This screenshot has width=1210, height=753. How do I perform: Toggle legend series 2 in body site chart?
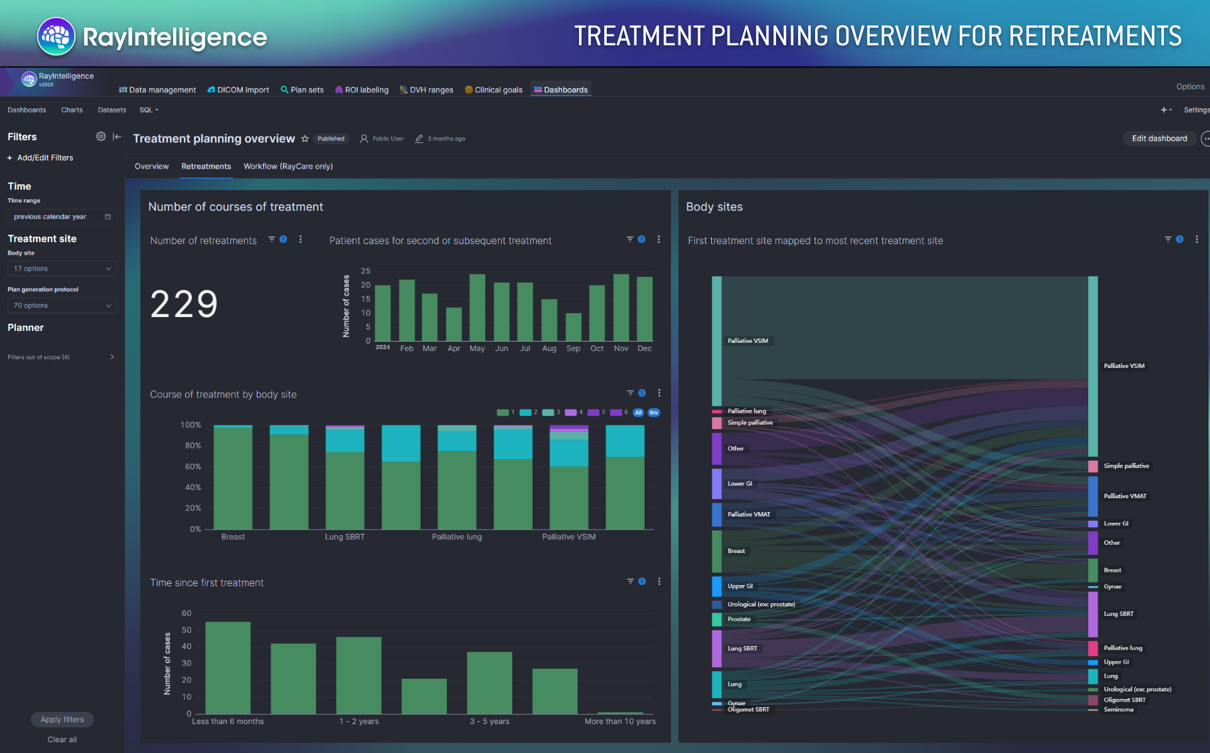click(x=529, y=412)
